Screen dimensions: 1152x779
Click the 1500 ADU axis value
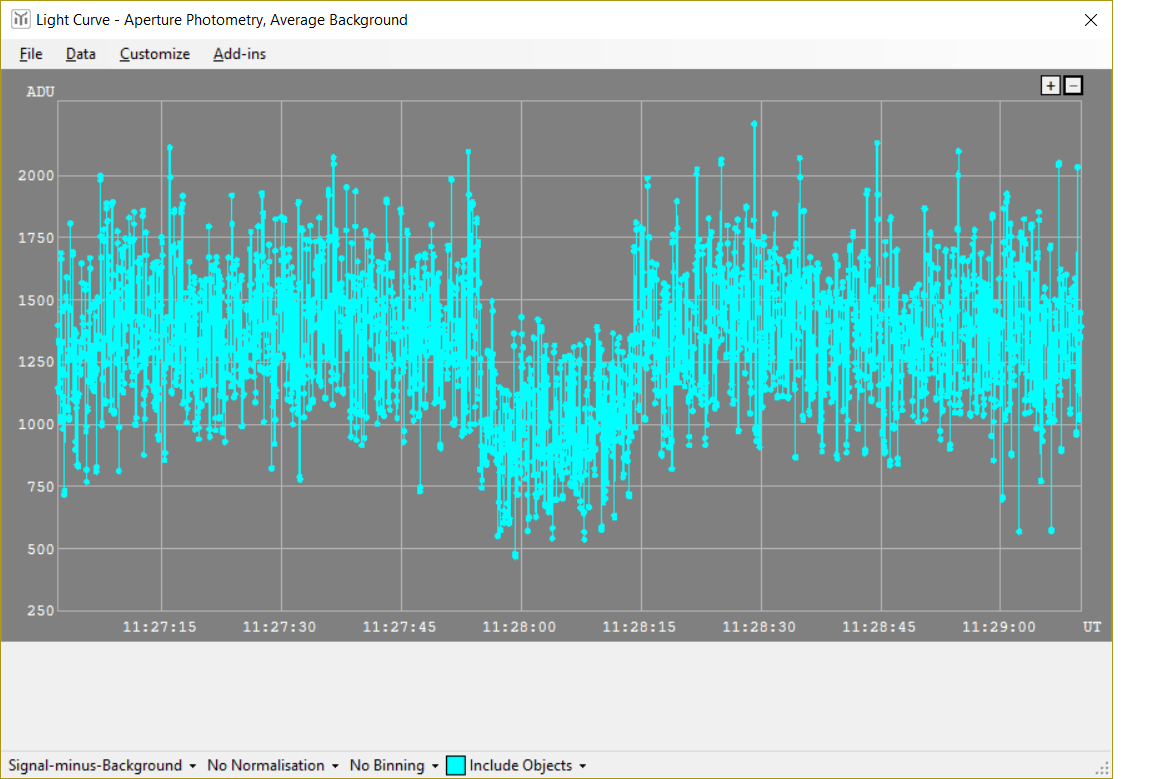(37, 301)
